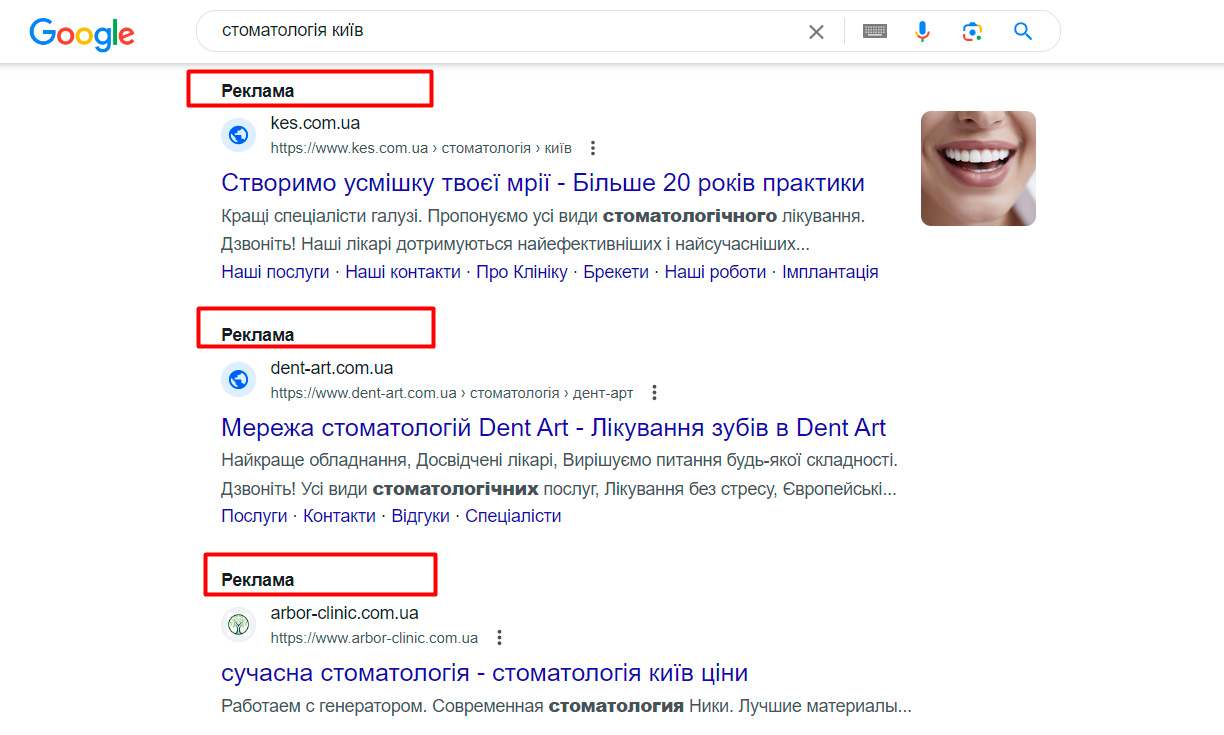Open 'Створимо усмішку твоєї мрії' ad title
This screenshot has height=735, width=1224.
click(543, 184)
